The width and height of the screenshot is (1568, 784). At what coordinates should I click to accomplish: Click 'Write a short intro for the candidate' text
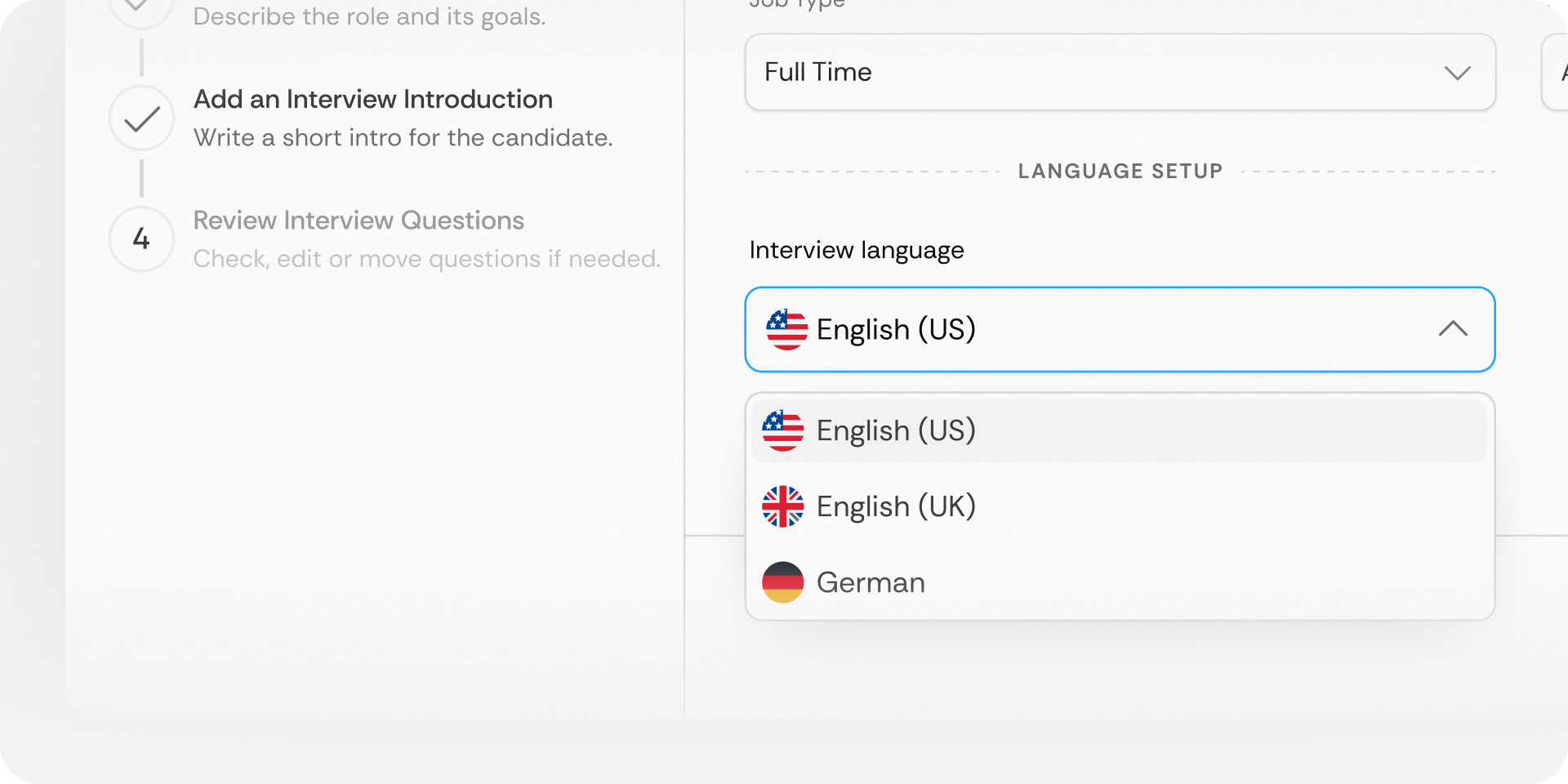403,138
